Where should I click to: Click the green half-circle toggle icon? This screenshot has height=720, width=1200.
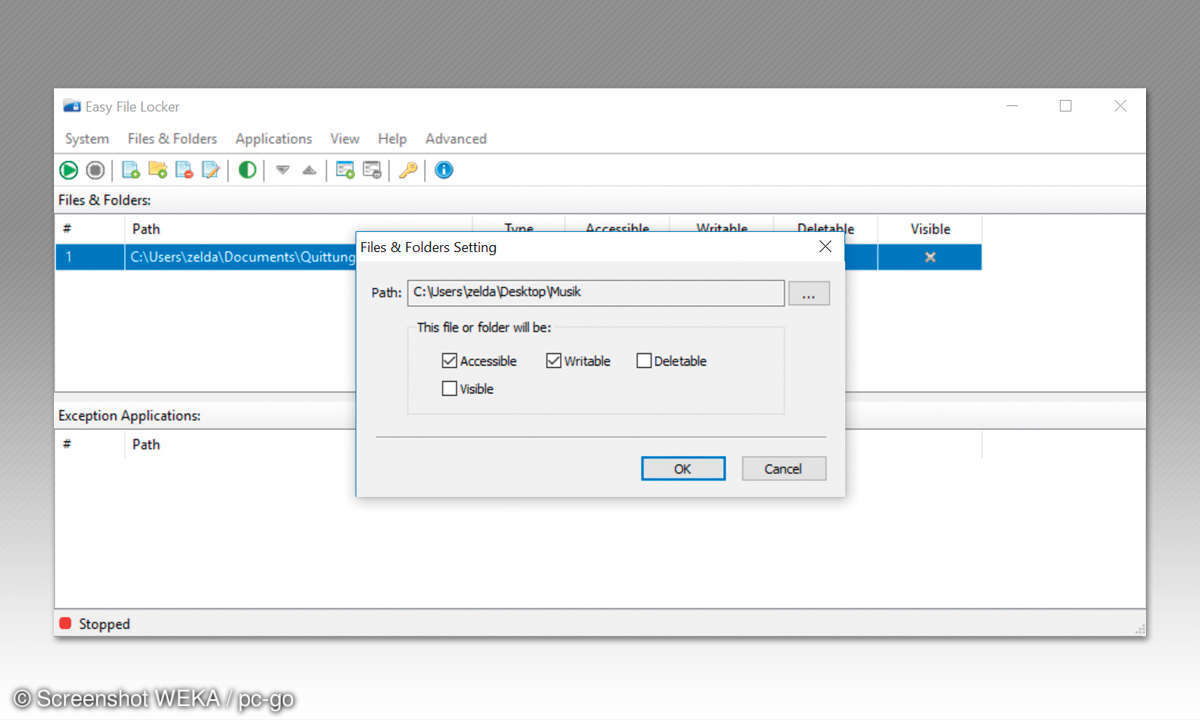[247, 170]
